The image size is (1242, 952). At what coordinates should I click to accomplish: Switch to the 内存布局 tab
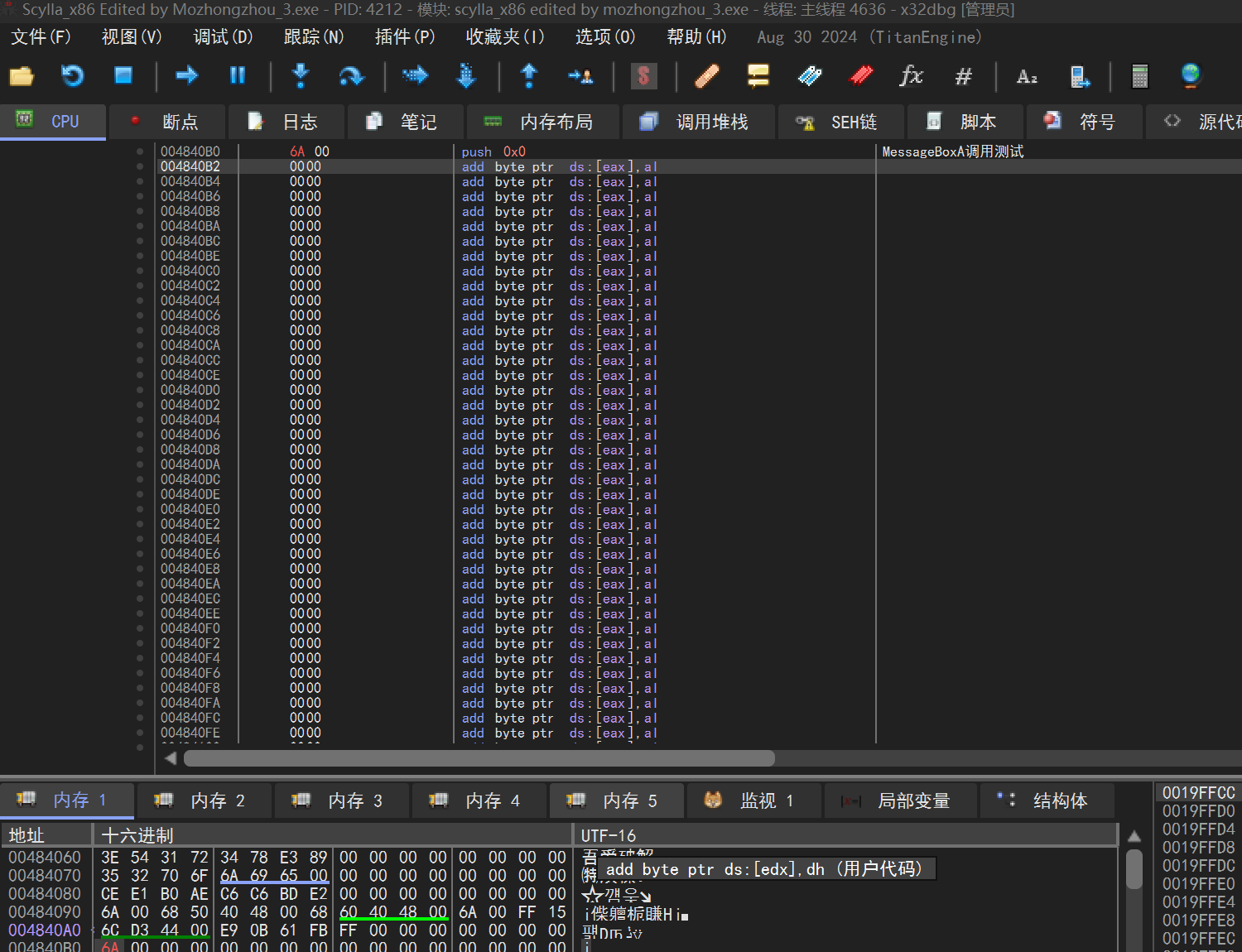542,122
